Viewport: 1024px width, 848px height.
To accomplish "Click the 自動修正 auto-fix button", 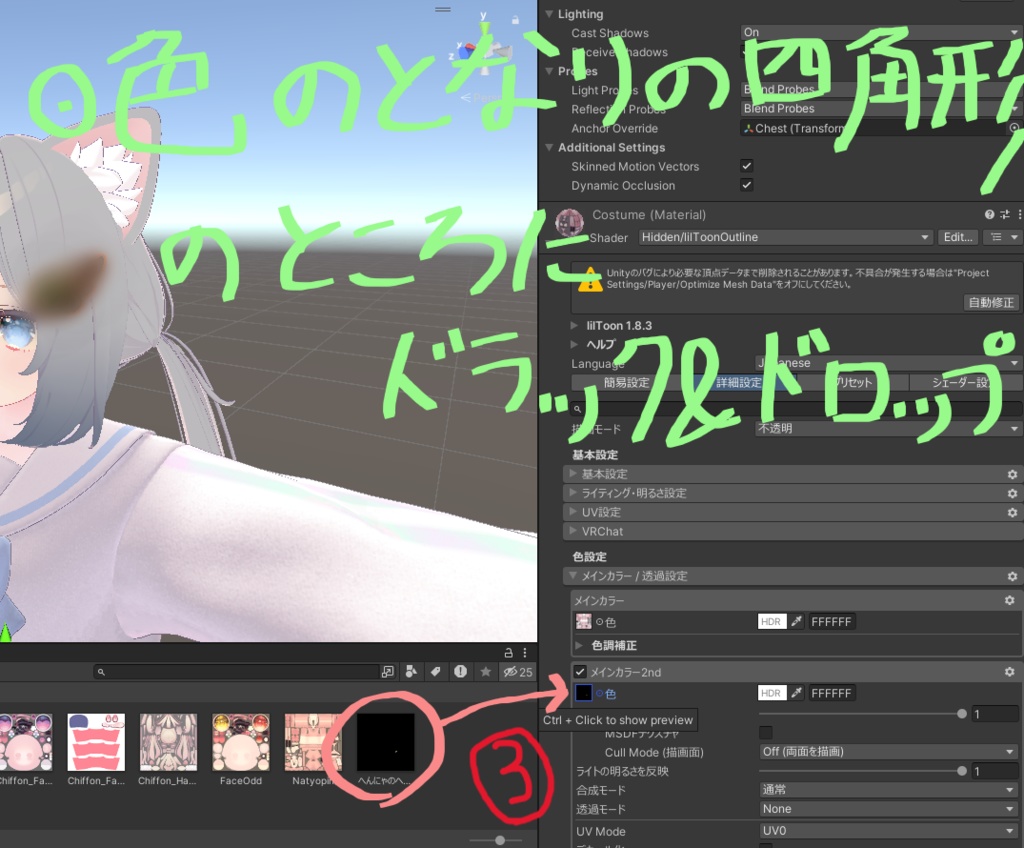I will 991,302.
